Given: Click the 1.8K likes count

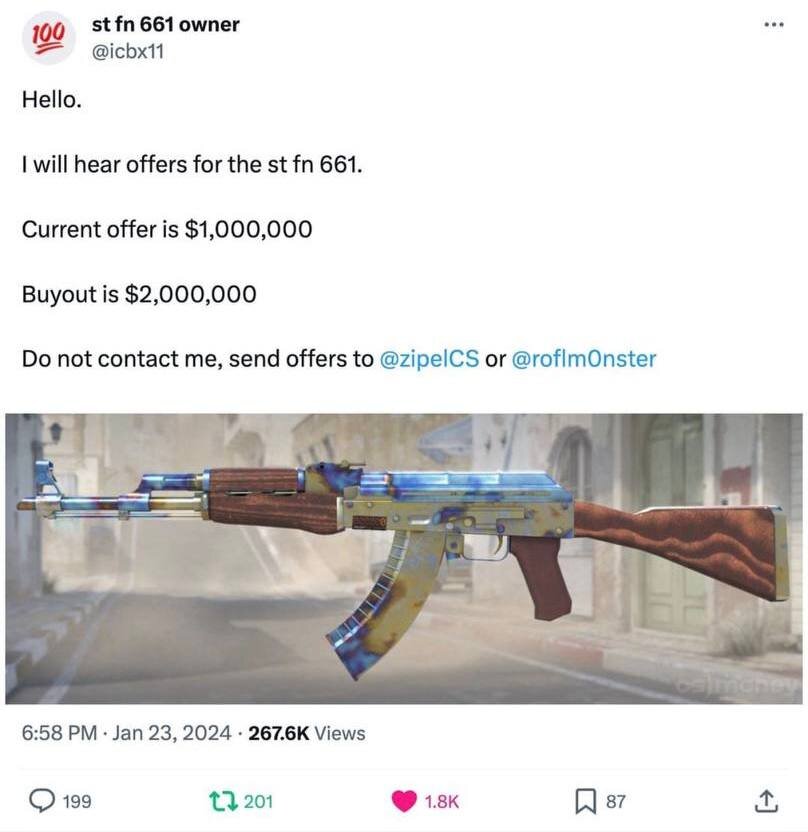Looking at the screenshot, I should 442,801.
